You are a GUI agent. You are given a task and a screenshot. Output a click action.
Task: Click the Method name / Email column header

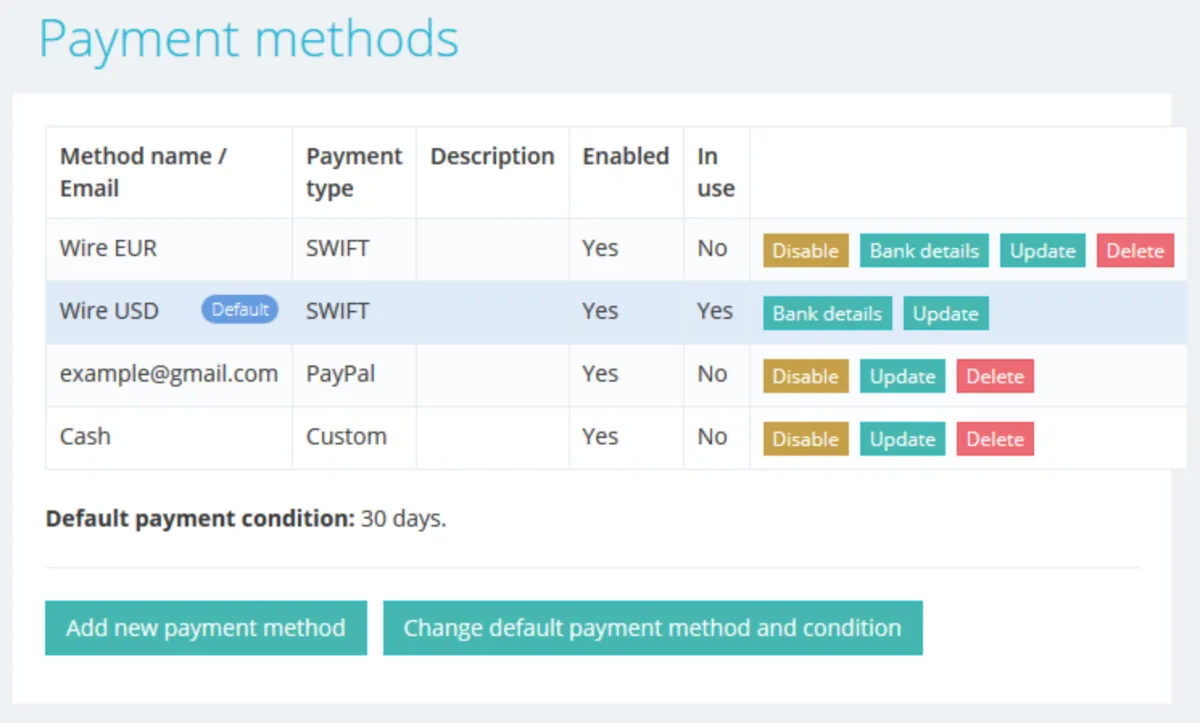pos(143,172)
